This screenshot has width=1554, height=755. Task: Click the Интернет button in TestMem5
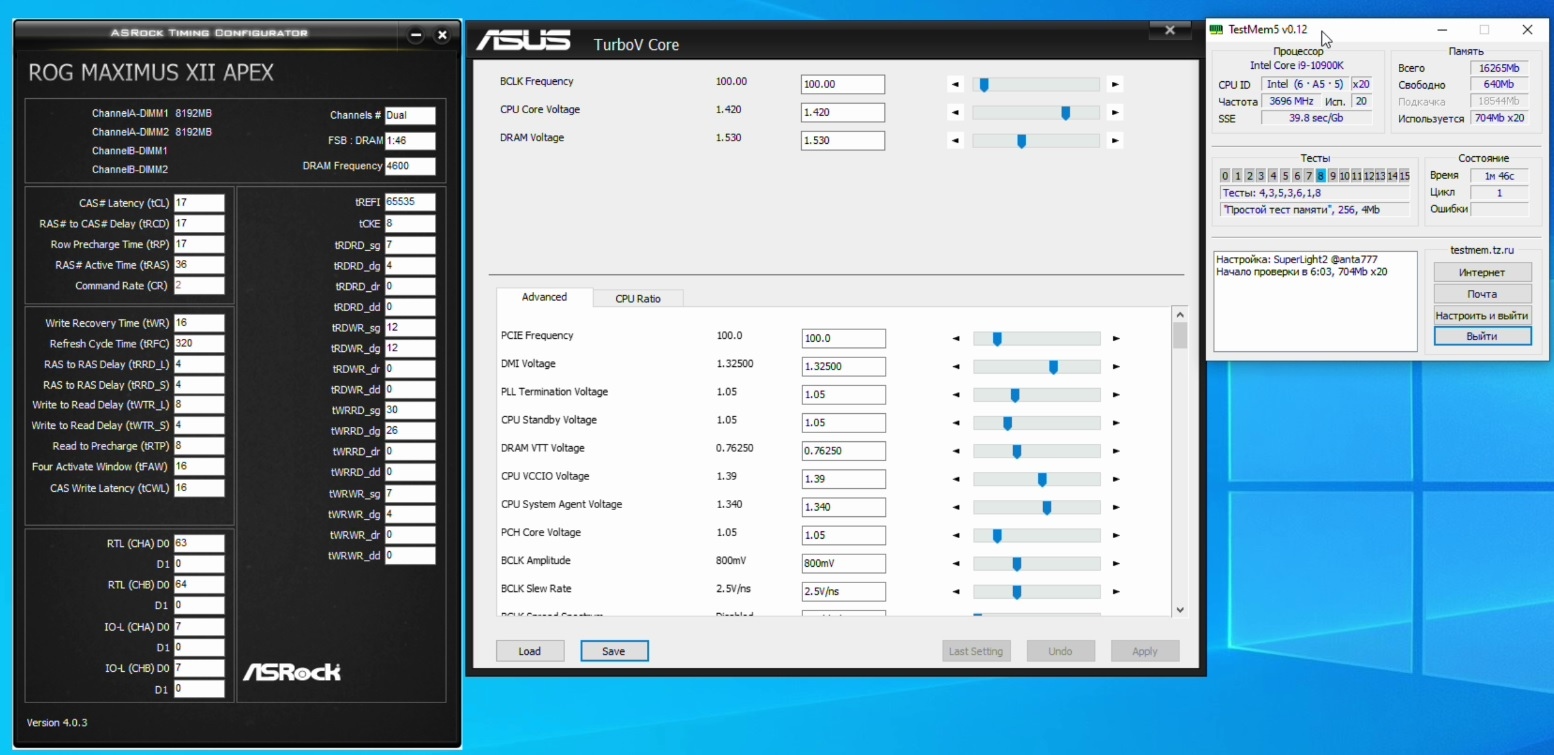pos(1482,272)
